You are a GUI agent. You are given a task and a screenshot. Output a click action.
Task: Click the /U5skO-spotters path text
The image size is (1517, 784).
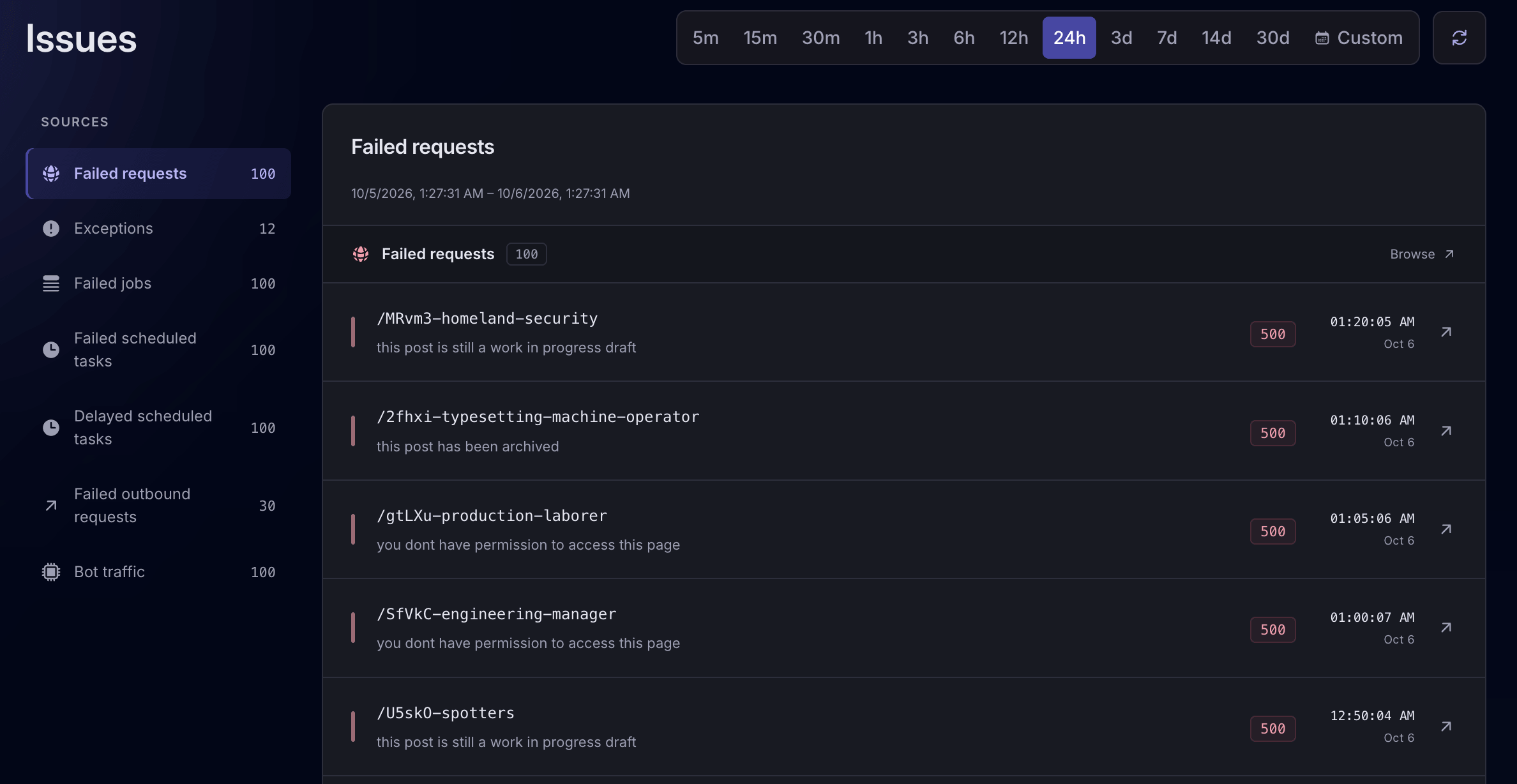(446, 713)
